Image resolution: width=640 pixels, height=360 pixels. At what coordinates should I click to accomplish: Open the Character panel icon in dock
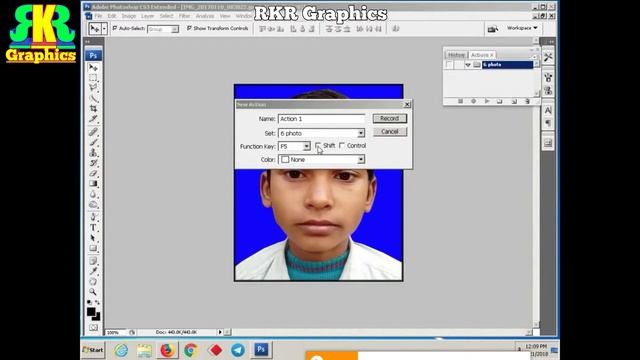click(x=548, y=110)
